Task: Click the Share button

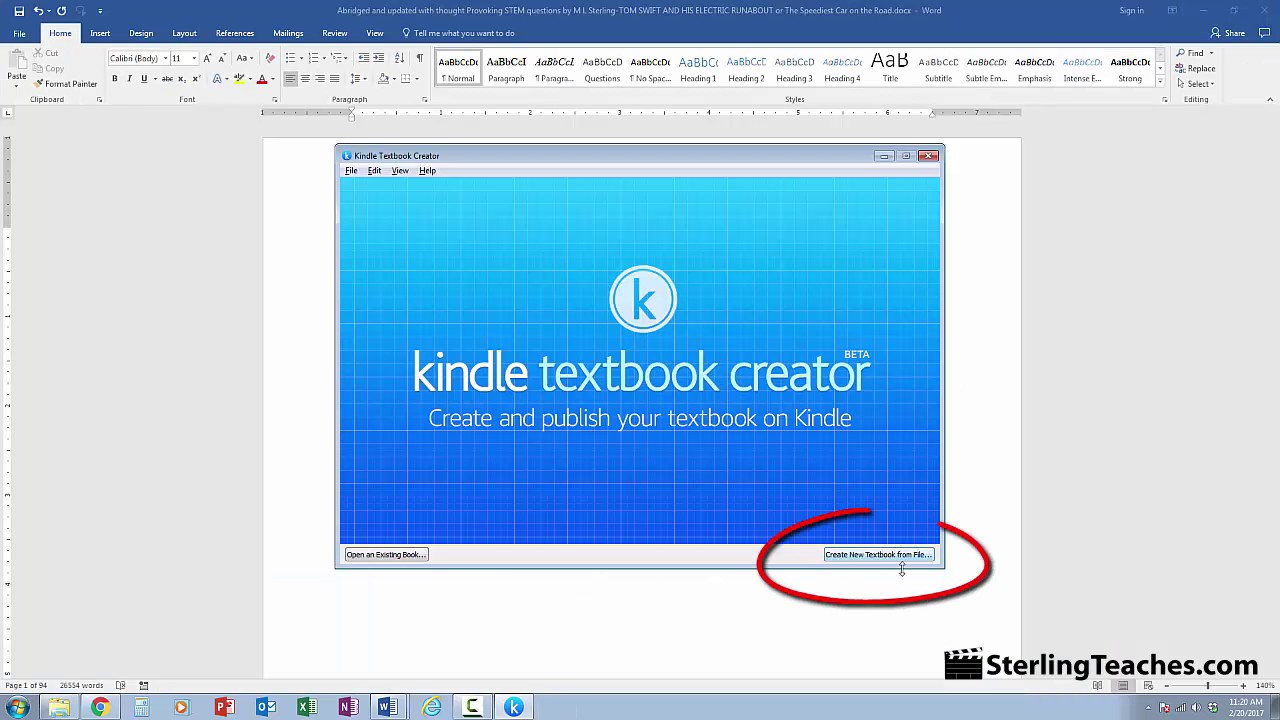Action: pos(1228,33)
